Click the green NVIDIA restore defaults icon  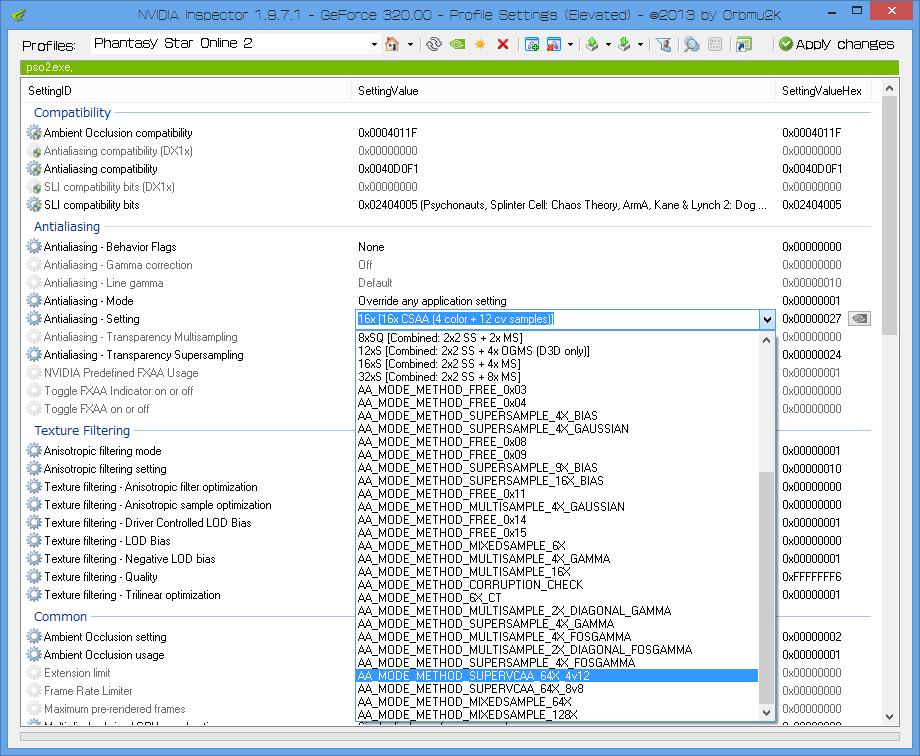[457, 44]
